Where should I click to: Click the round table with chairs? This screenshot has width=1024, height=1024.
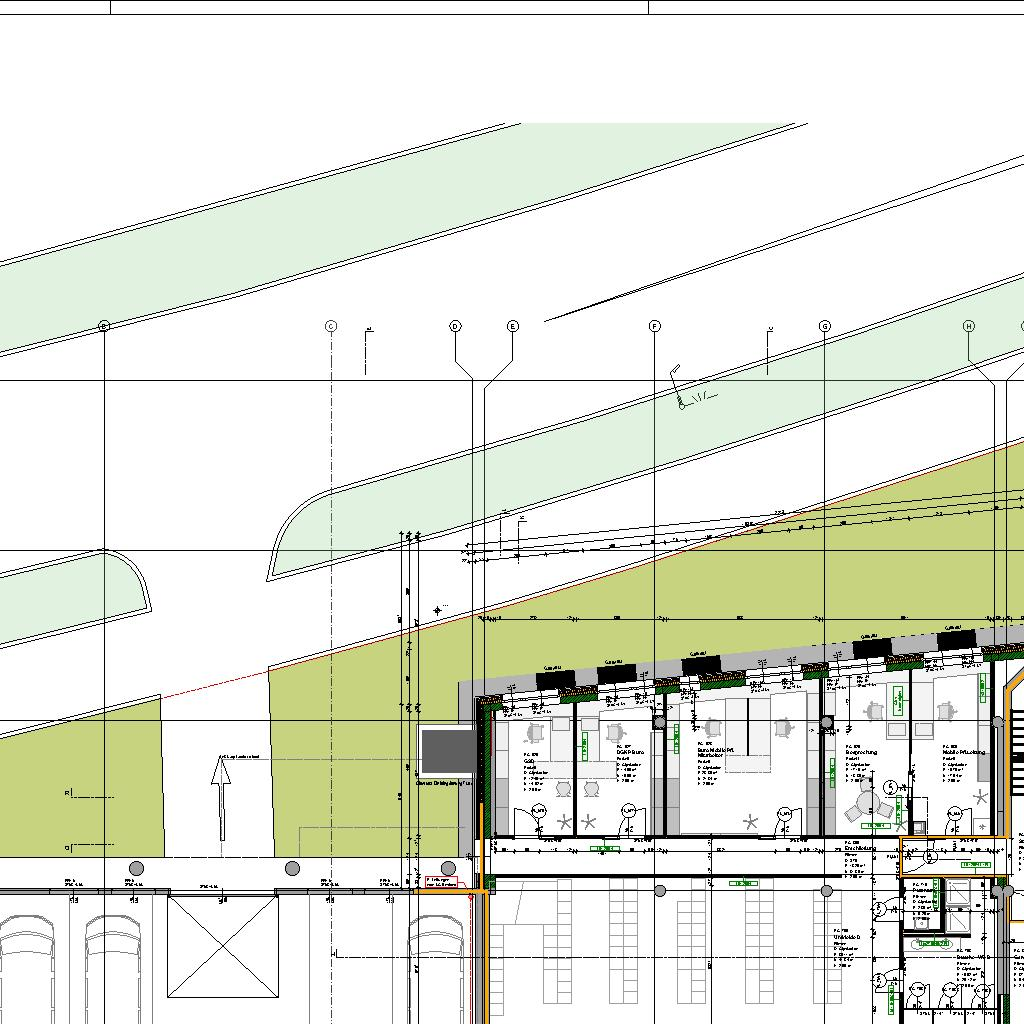pyautogui.click(x=868, y=802)
